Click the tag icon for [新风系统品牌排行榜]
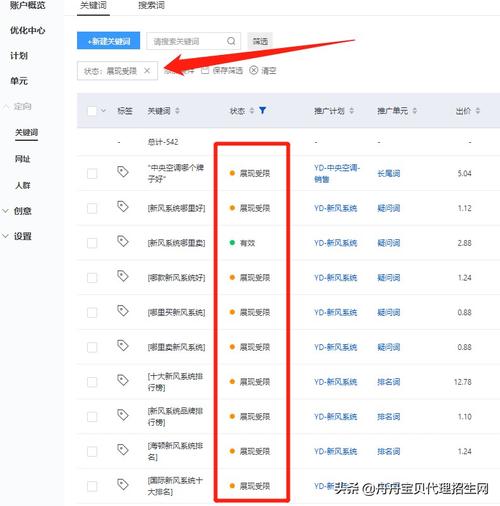The width and height of the screenshot is (500, 506). coord(123,415)
